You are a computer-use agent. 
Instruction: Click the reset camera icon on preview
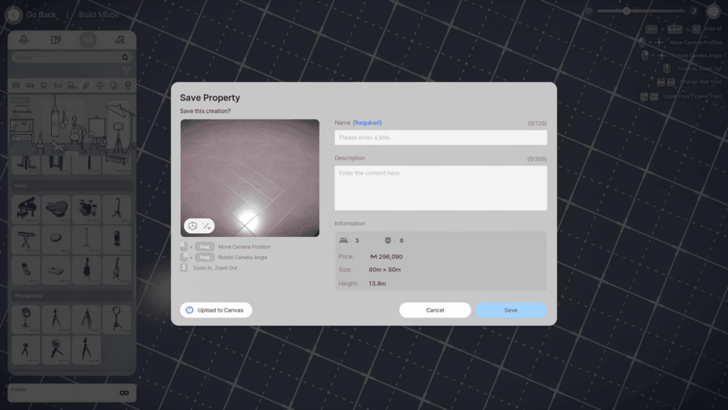(193, 226)
